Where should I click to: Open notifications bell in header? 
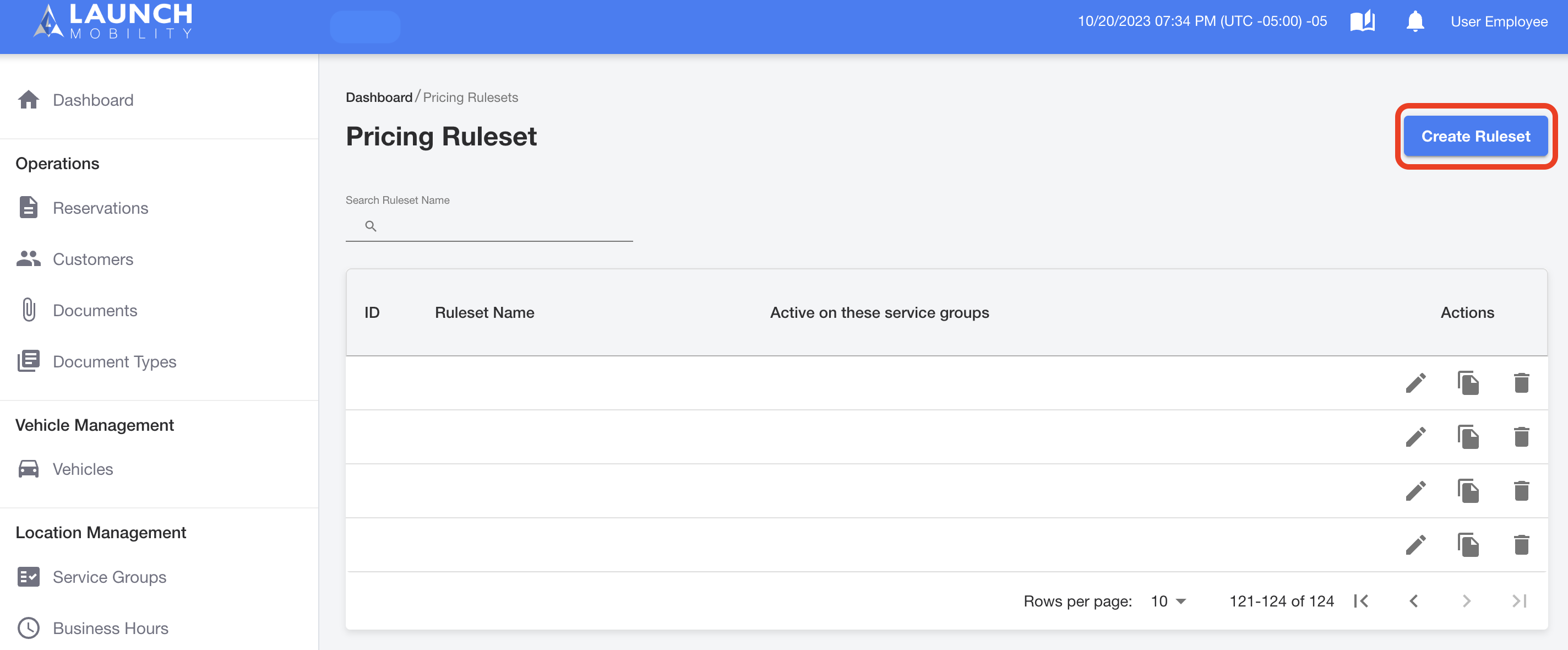[x=1414, y=21]
